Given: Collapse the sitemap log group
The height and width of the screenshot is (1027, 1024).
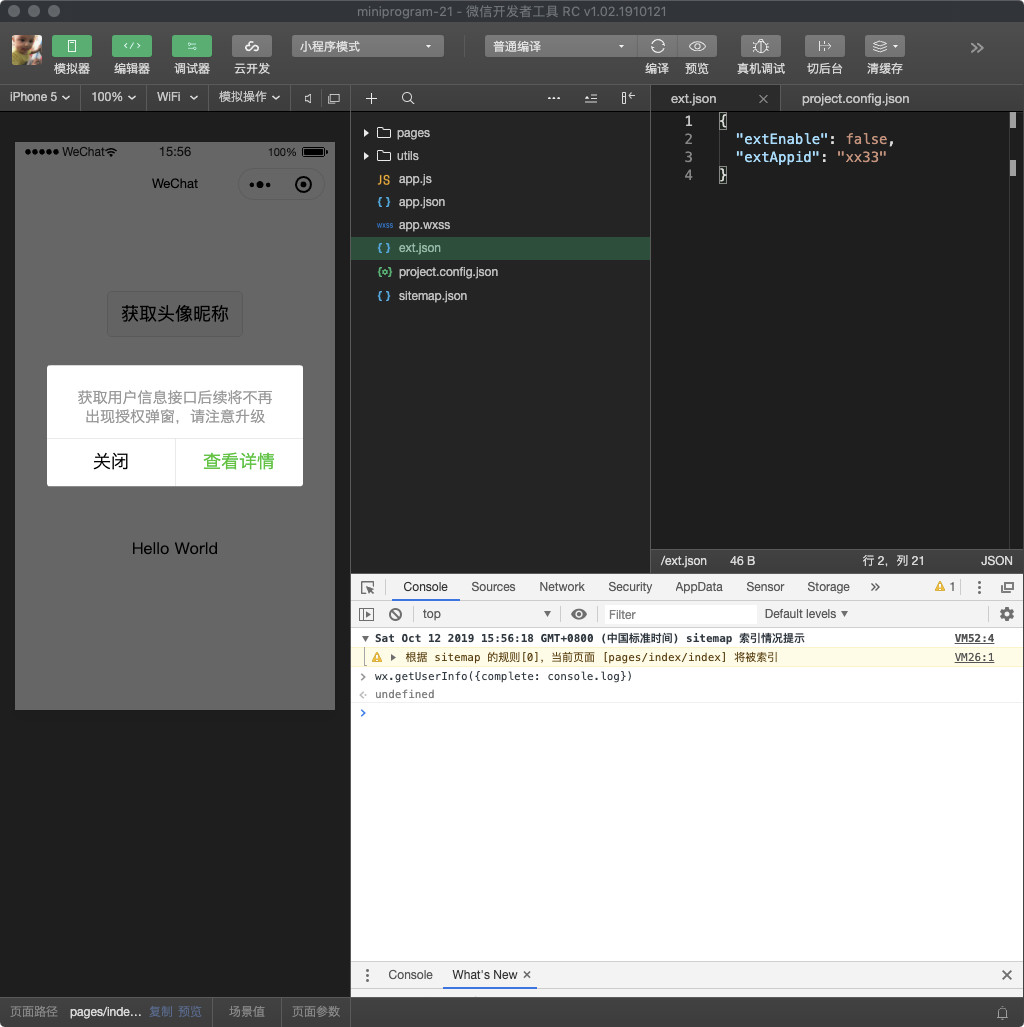Looking at the screenshot, I should tap(365, 639).
